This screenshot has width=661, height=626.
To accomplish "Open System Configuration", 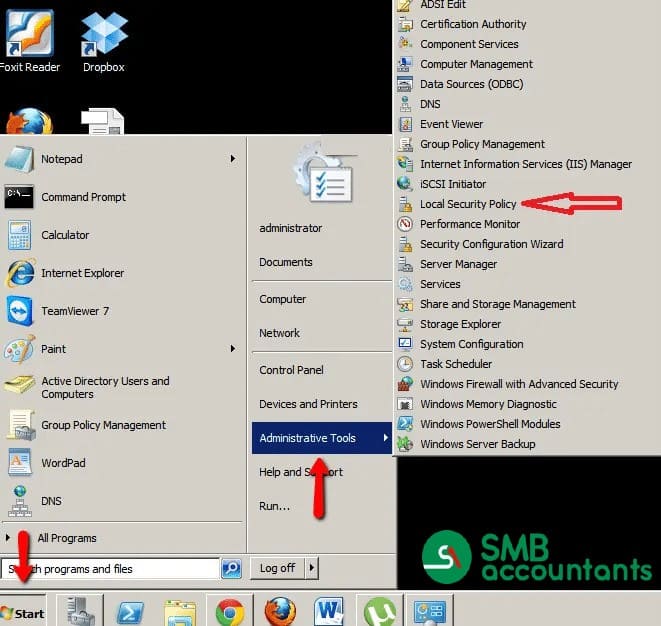I will [472, 344].
